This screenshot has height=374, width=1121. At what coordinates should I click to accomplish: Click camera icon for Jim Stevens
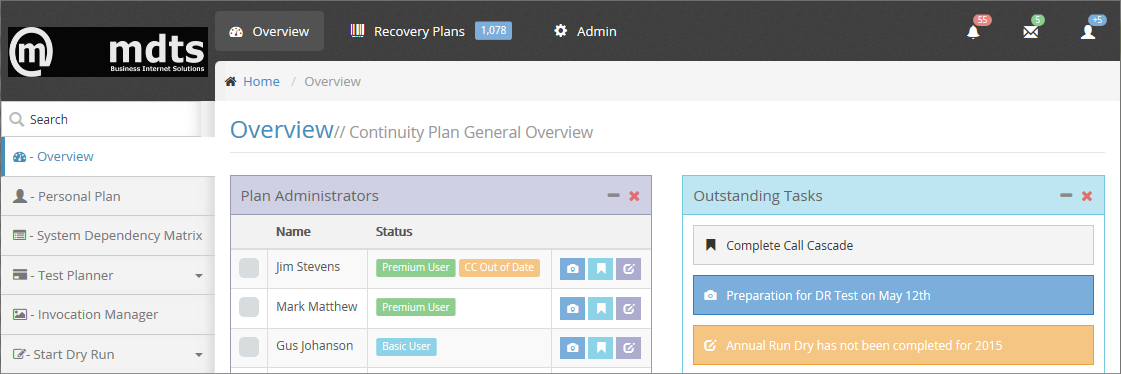point(572,269)
